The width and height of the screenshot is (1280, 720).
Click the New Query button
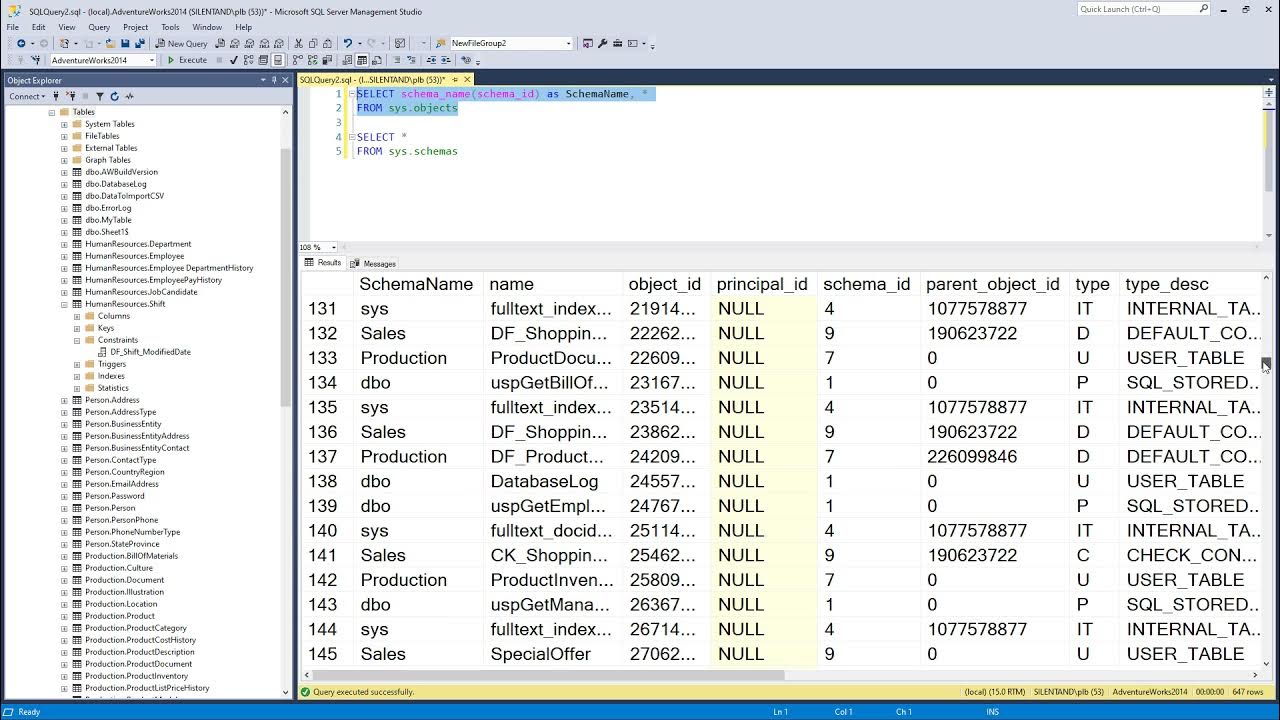(181, 44)
